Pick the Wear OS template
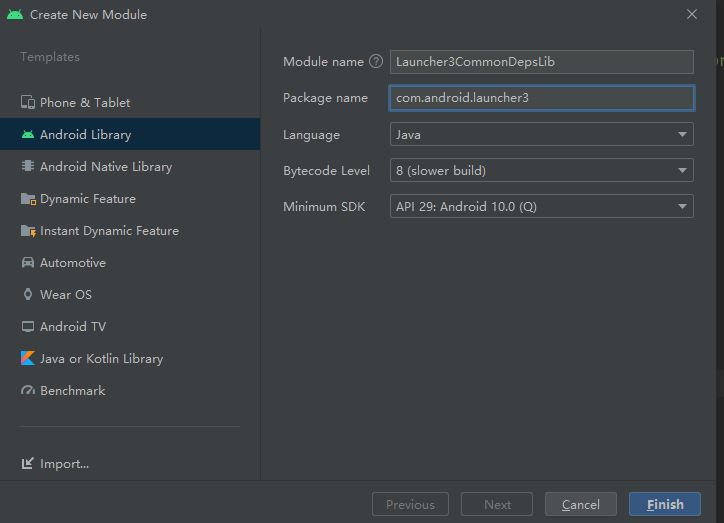The image size is (724, 523). click(130, 294)
